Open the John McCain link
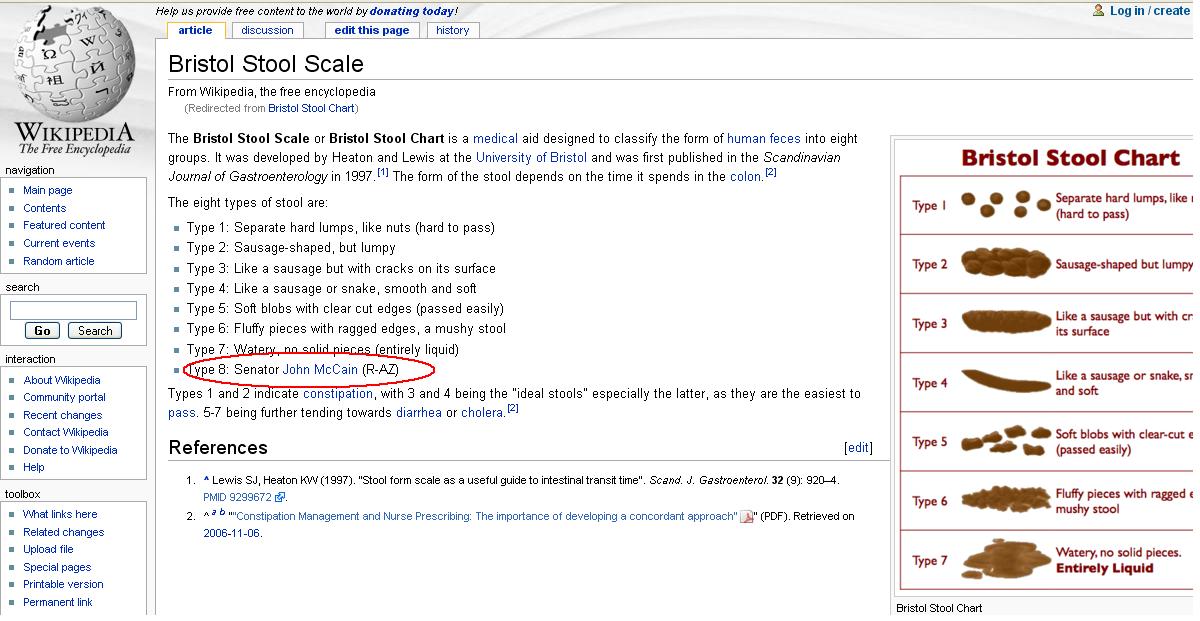The width and height of the screenshot is (1200, 621). click(320, 370)
